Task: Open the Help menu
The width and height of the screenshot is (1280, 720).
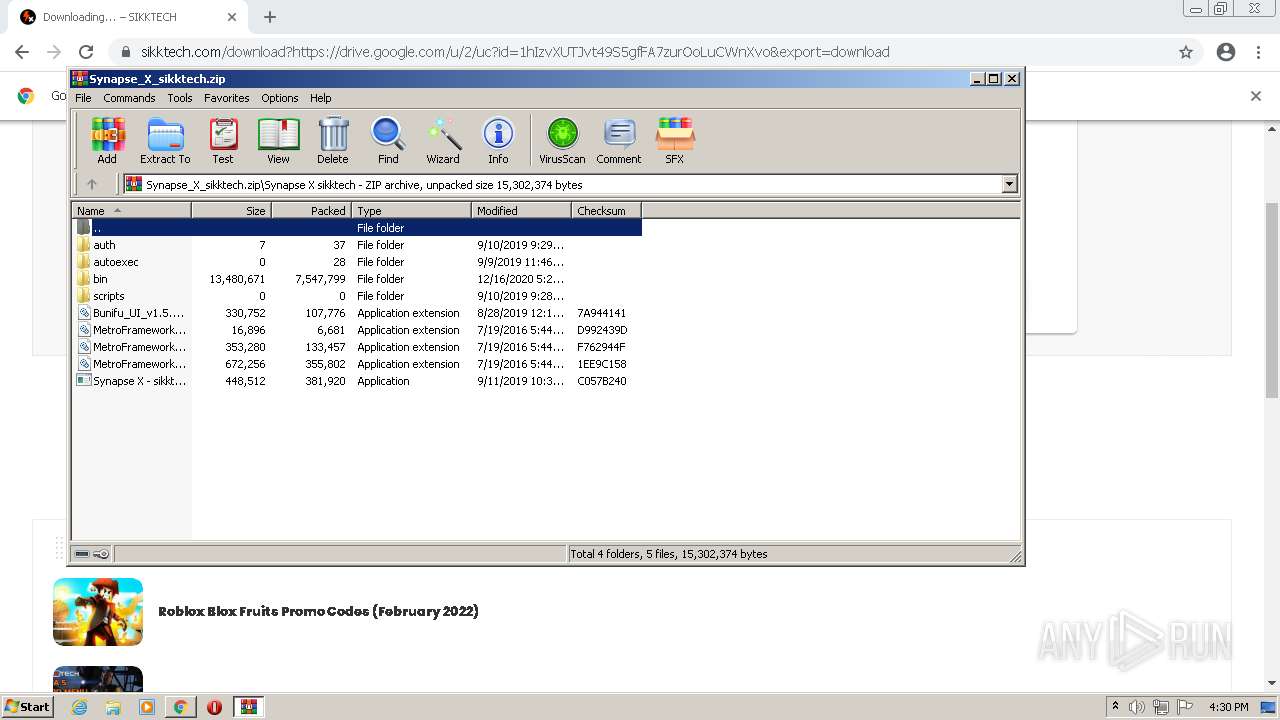Action: click(320, 98)
